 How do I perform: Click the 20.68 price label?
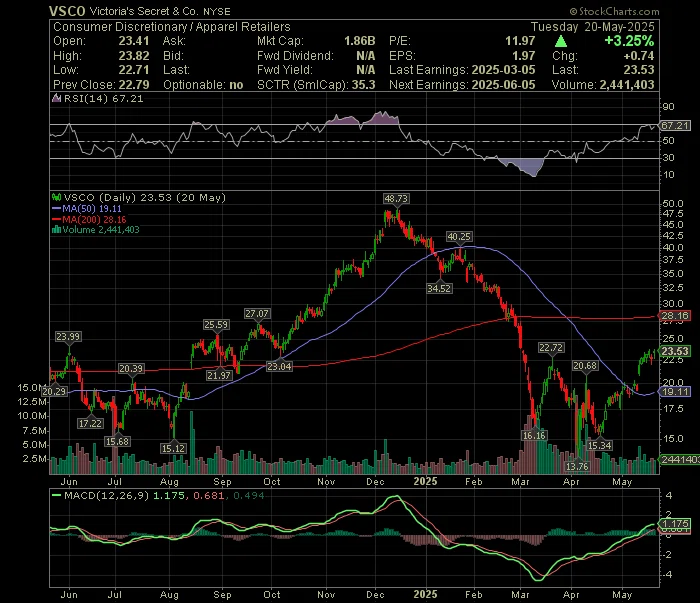pos(585,366)
